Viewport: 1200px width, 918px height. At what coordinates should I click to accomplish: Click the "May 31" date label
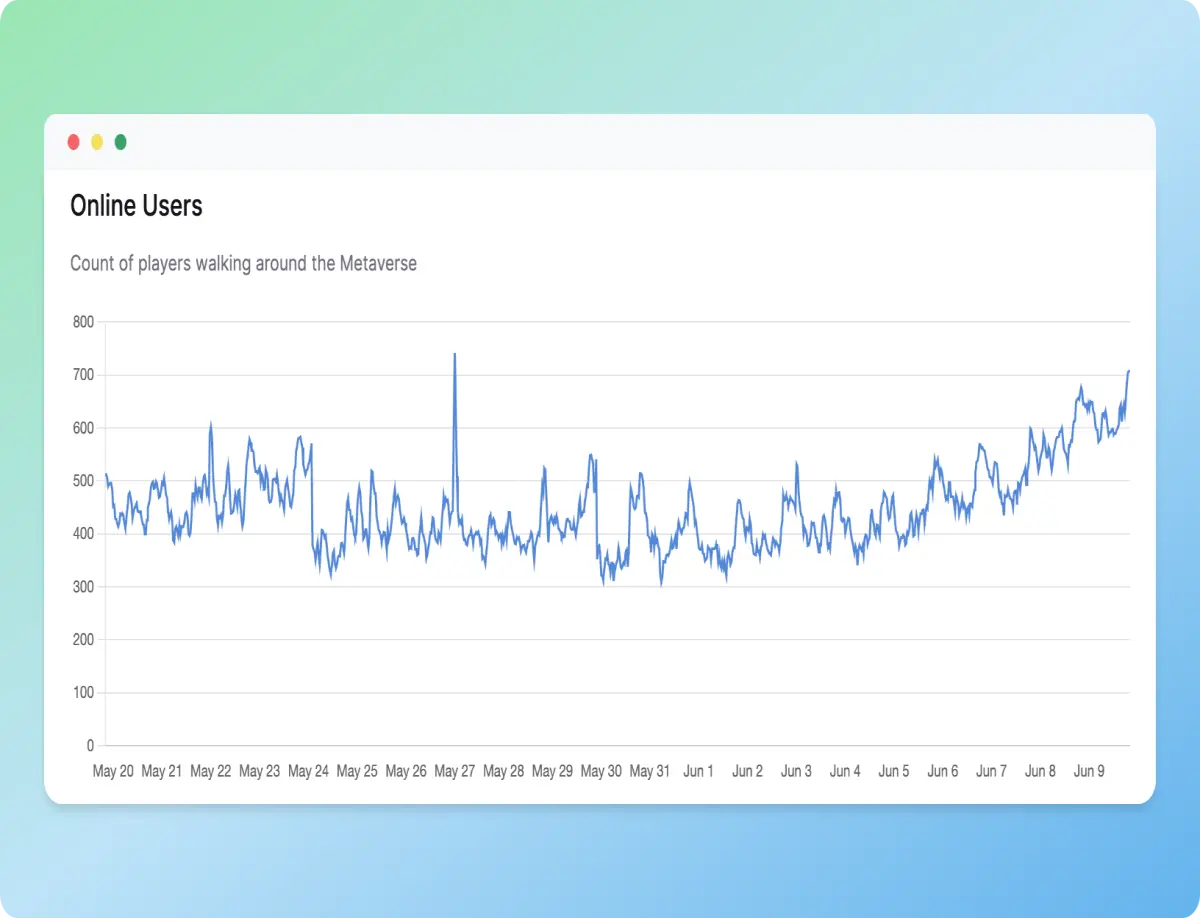click(650, 772)
